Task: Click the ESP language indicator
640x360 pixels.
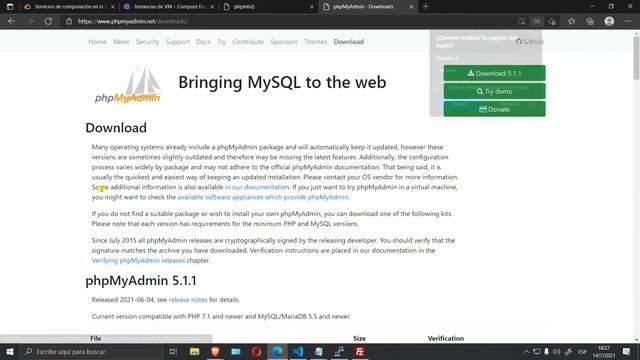Action: 582,351
